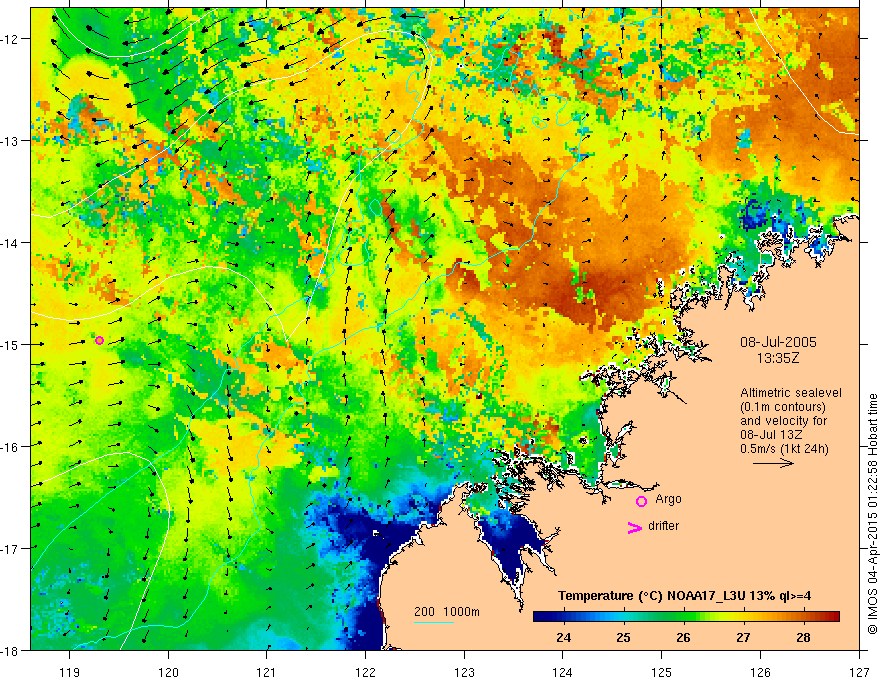880x680 pixels.
Task: Click the cyan 200/1000m isobath legend line
Action: 434,622
